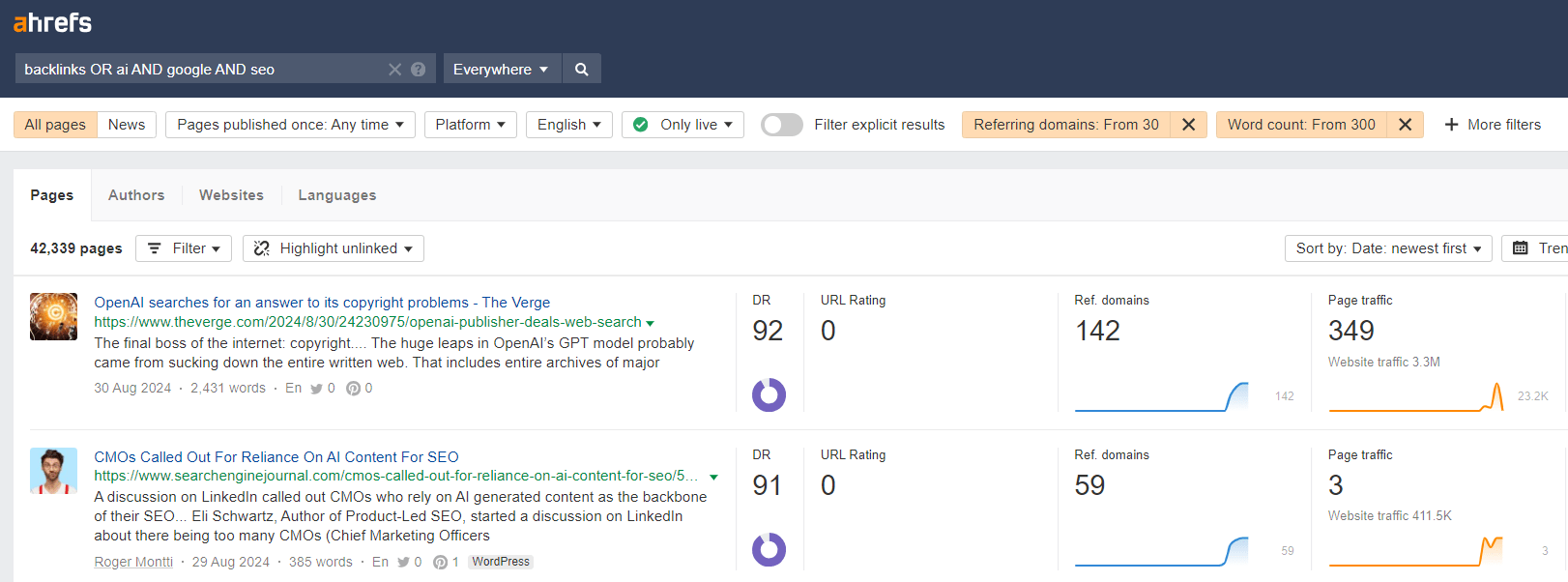The image size is (1568, 582).
Task: Click the Ref. domains 142 sparkline chart
Action: [x=1162, y=396]
